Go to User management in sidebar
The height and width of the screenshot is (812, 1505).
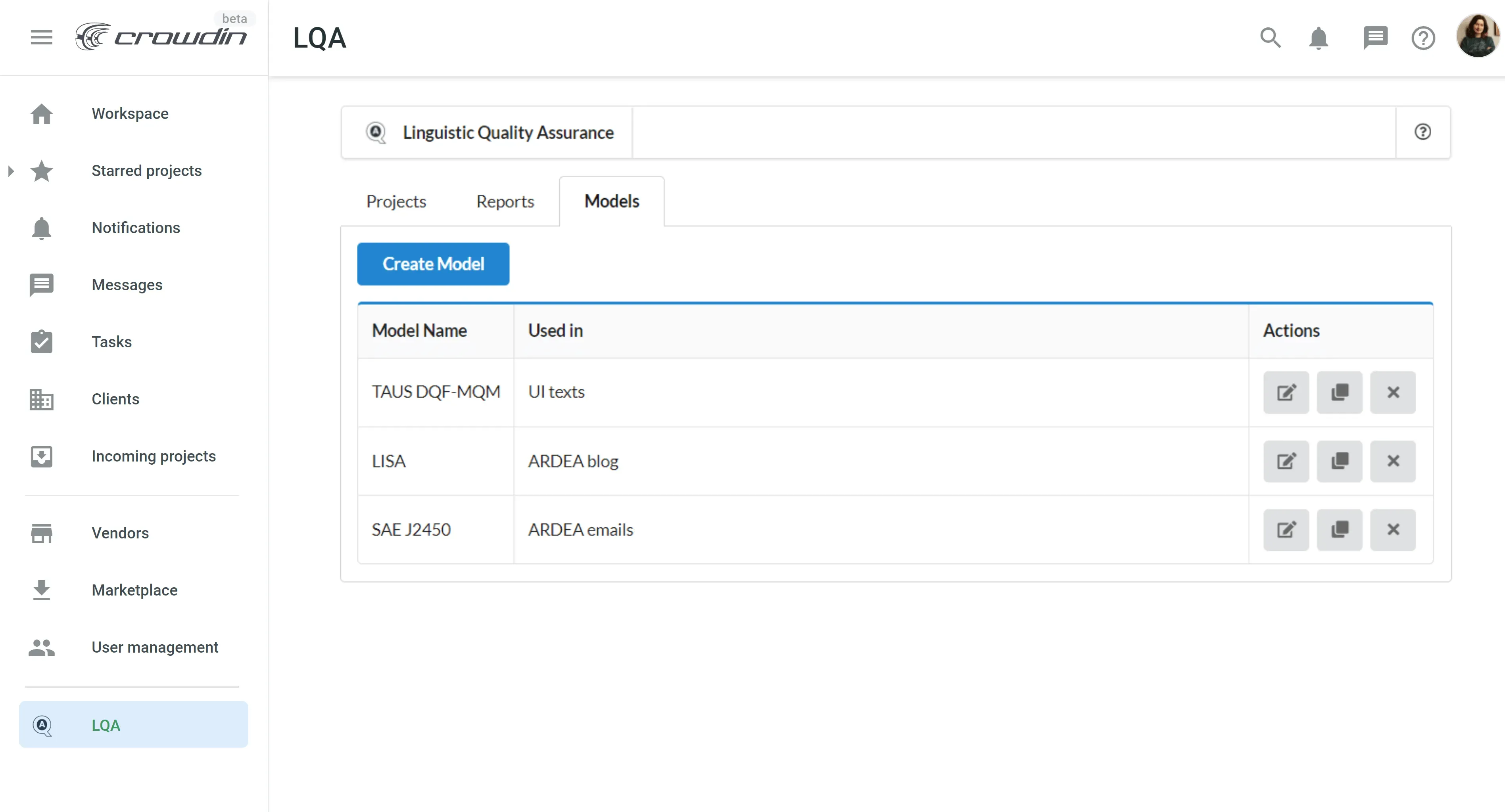(x=155, y=647)
